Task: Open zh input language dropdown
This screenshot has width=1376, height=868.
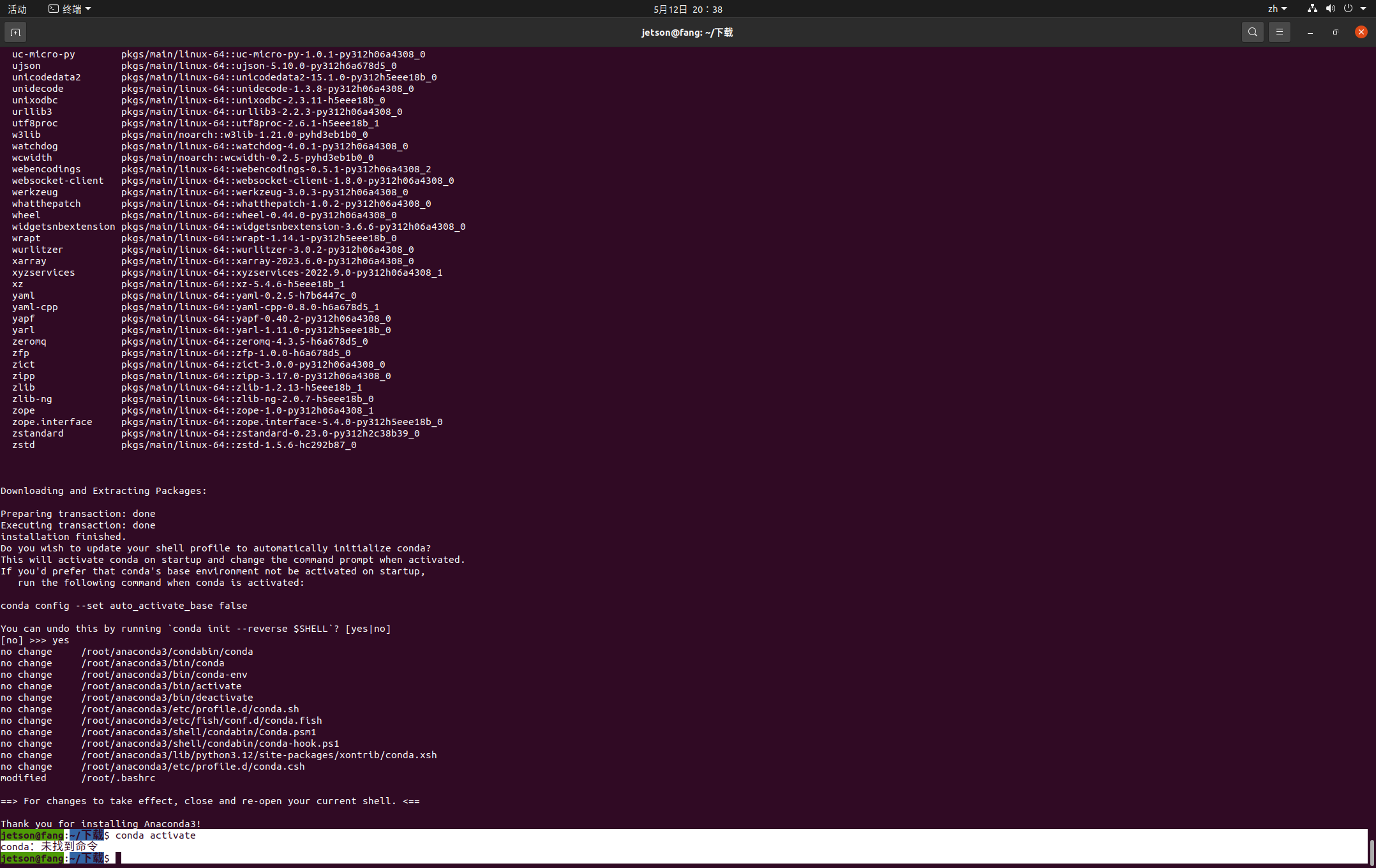Action: [x=1277, y=9]
